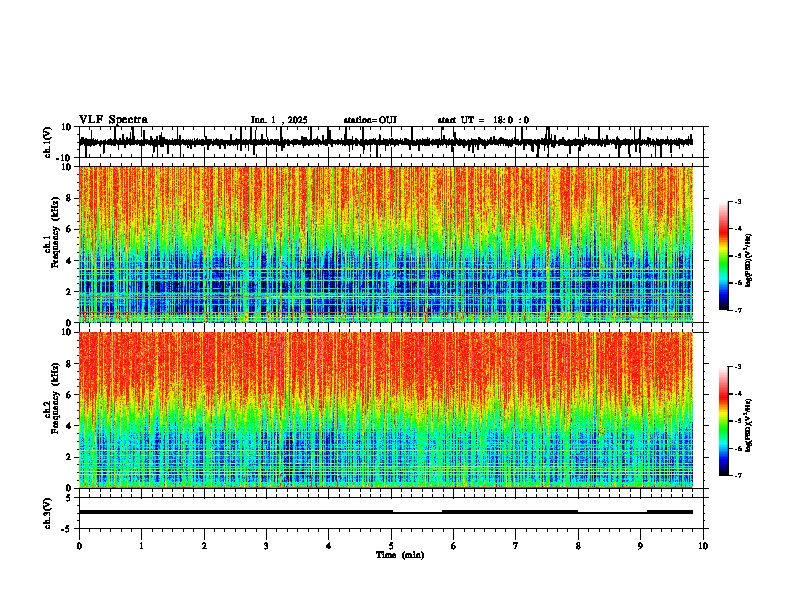Click the 4 tick label on Time axis

329,546
